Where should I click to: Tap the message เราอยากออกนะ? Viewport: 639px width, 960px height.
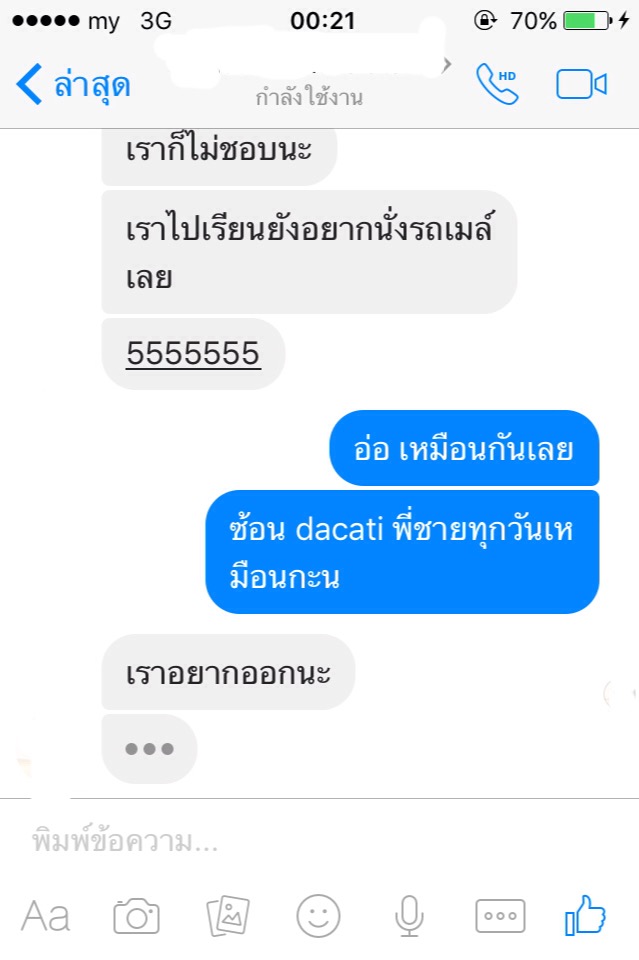(228, 672)
